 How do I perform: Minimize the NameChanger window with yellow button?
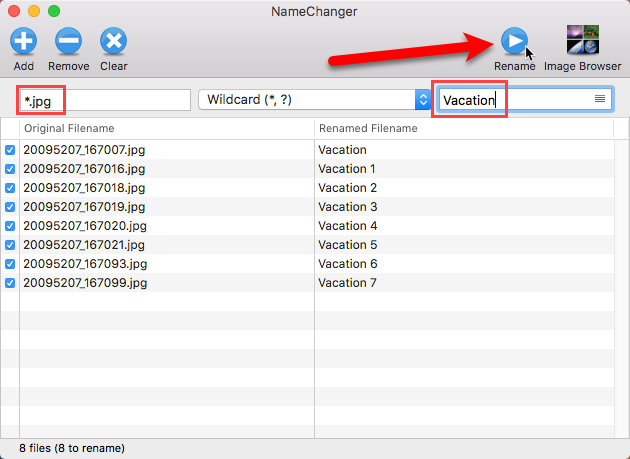click(34, 11)
